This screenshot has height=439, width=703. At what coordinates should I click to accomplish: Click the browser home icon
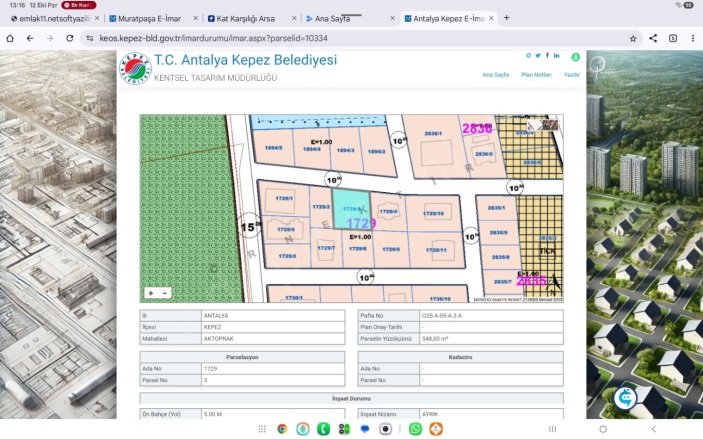tap(10, 38)
